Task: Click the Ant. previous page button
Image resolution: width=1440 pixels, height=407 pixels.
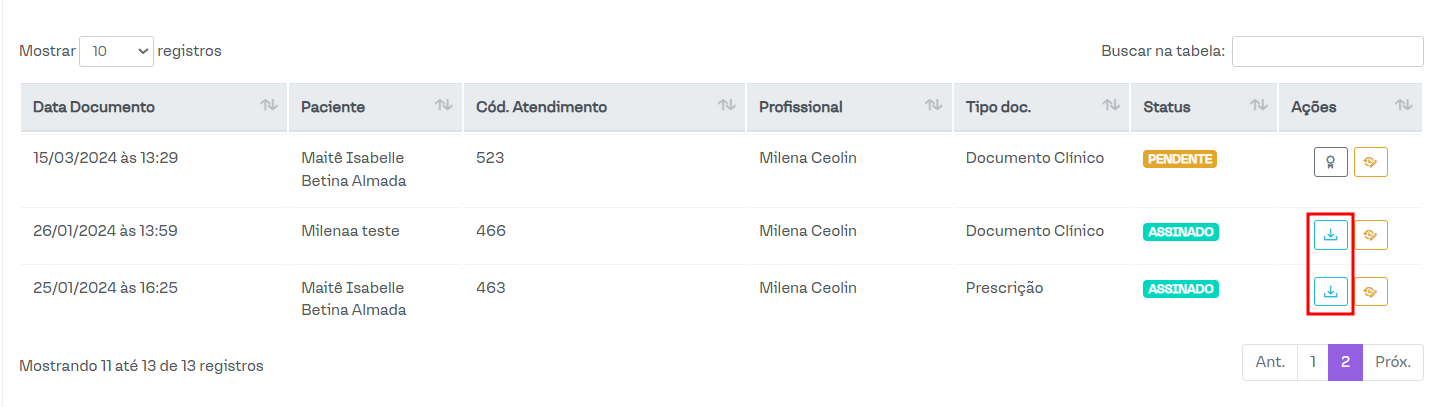Action: [x=1270, y=362]
